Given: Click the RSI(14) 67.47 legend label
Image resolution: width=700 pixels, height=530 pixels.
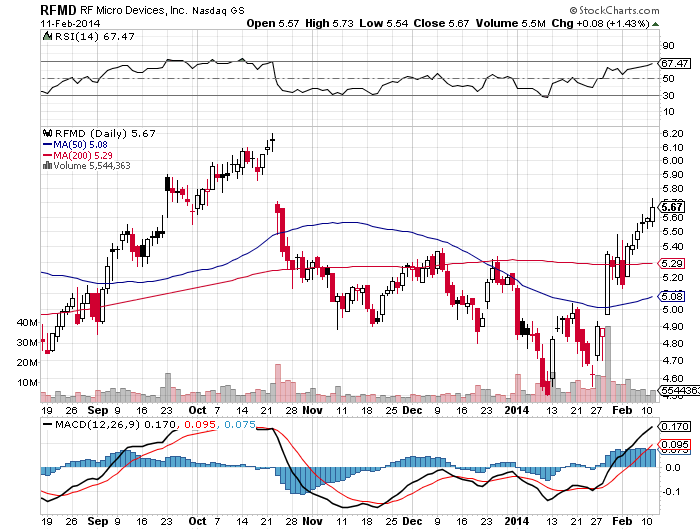Looking at the screenshot, I should pyautogui.click(x=95, y=36).
